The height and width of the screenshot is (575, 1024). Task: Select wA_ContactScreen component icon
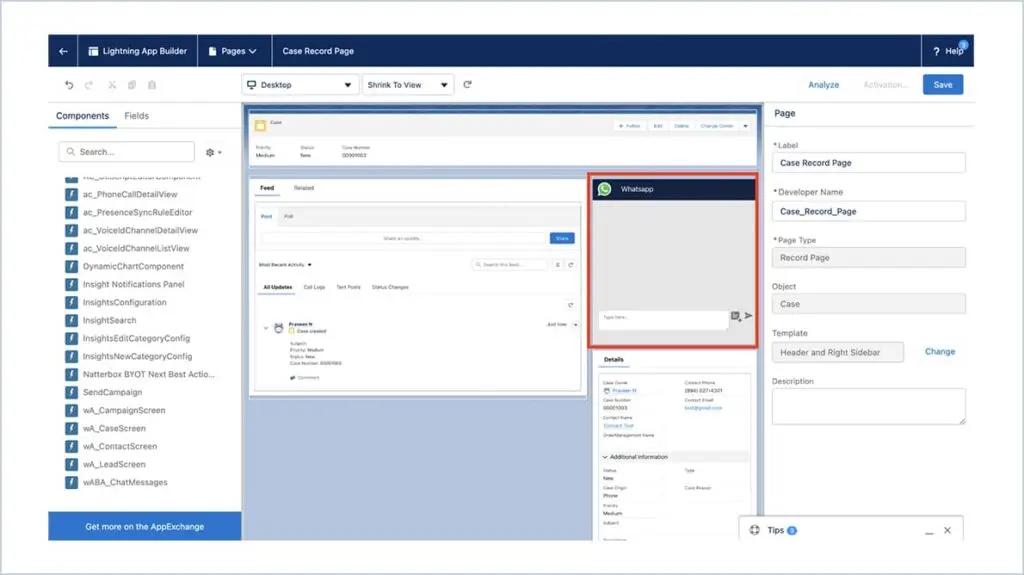71,446
